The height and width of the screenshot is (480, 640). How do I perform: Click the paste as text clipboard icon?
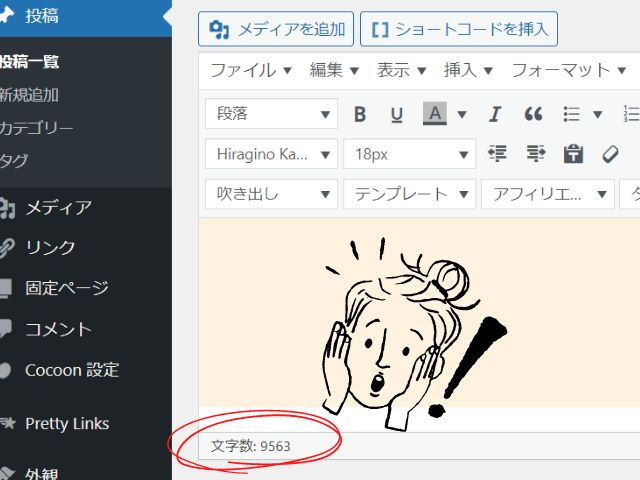[573, 154]
